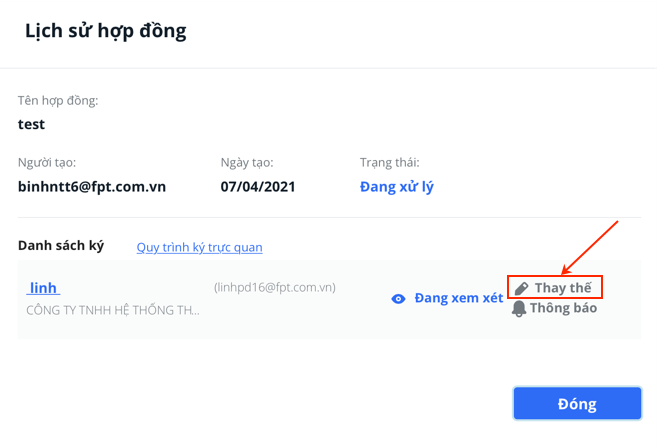Select the Thay thế replace action
Image resolution: width=658 pixels, height=448 pixels.
pos(555,287)
